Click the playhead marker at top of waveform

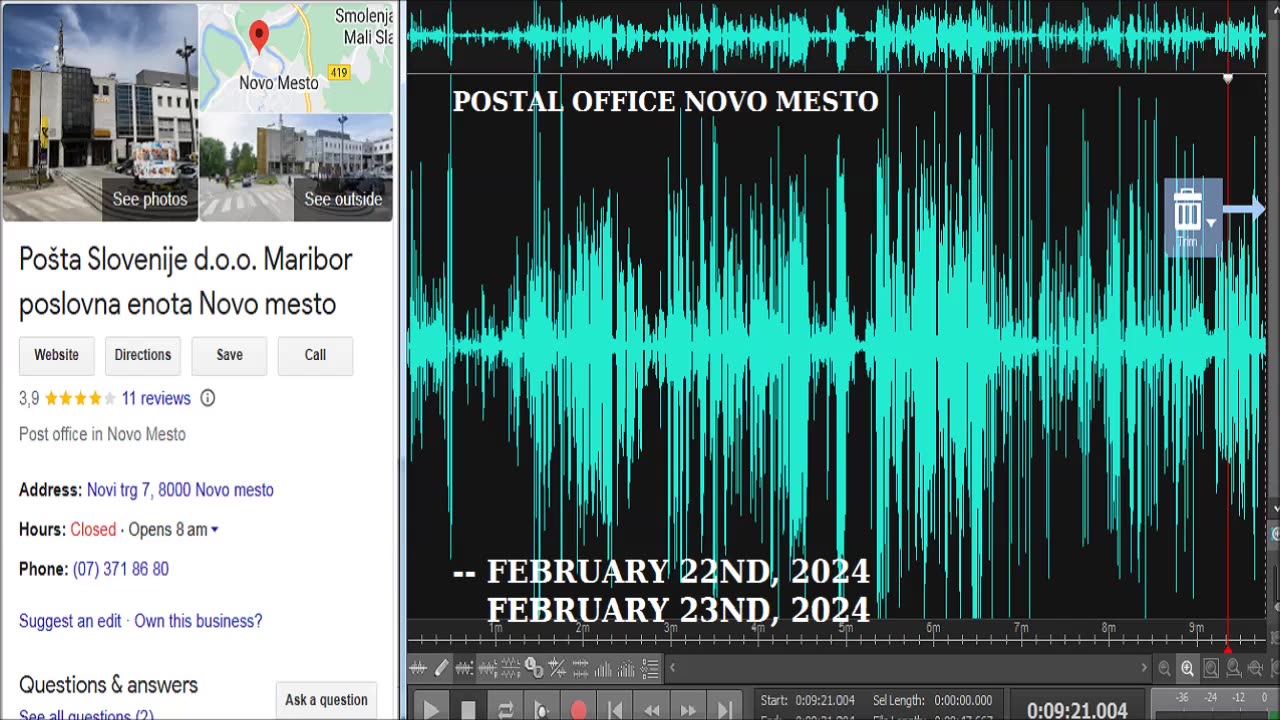pos(1228,78)
